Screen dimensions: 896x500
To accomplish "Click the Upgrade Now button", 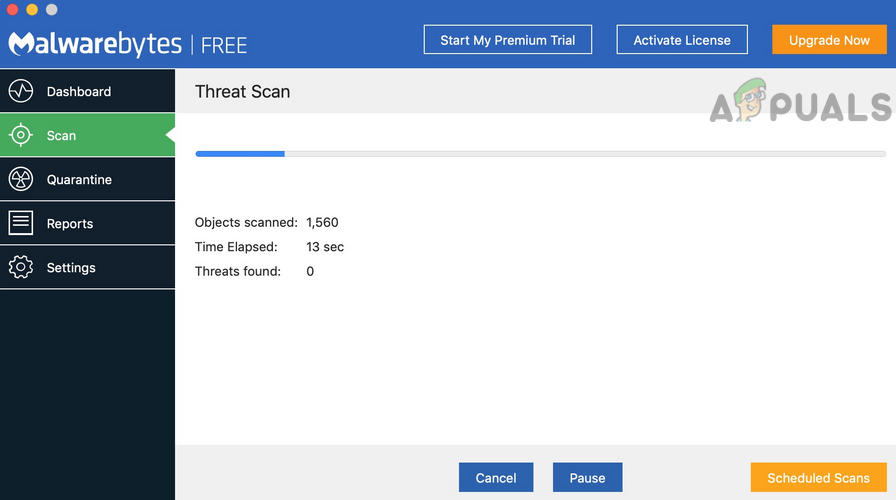I will coord(829,39).
